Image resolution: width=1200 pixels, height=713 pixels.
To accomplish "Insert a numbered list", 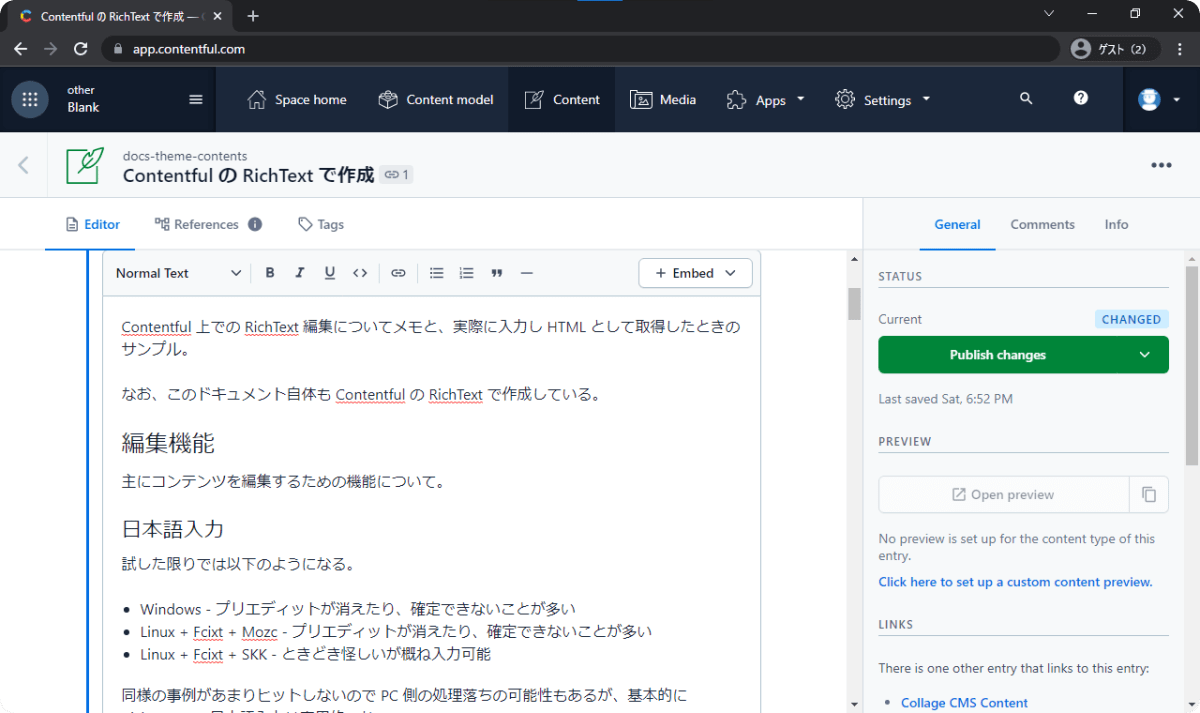I will [466, 273].
